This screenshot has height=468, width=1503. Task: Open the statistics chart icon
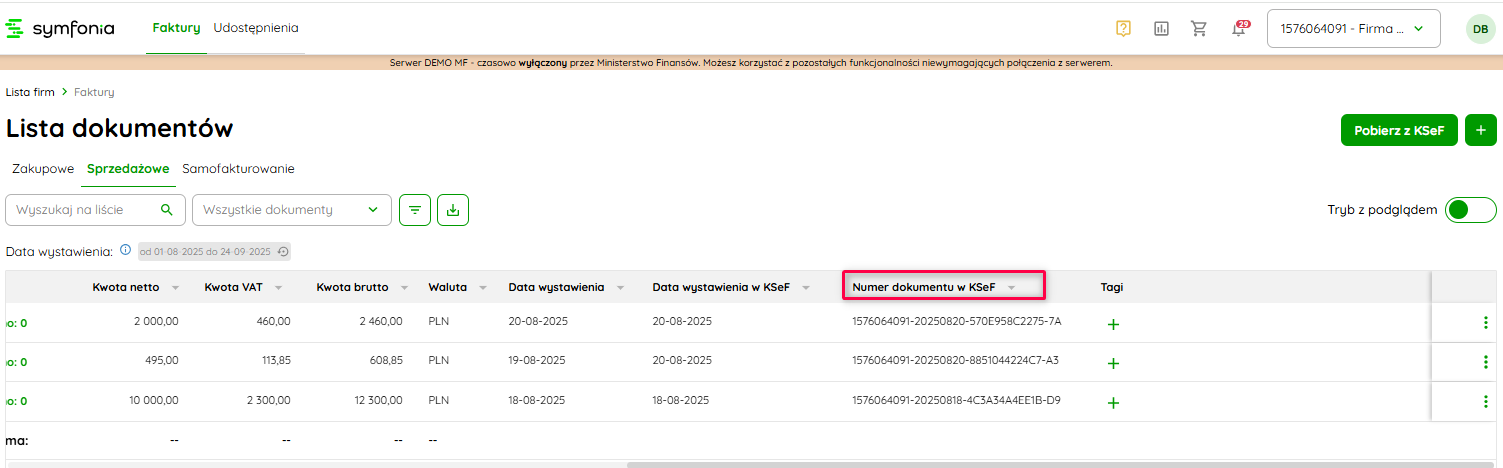point(1161,28)
